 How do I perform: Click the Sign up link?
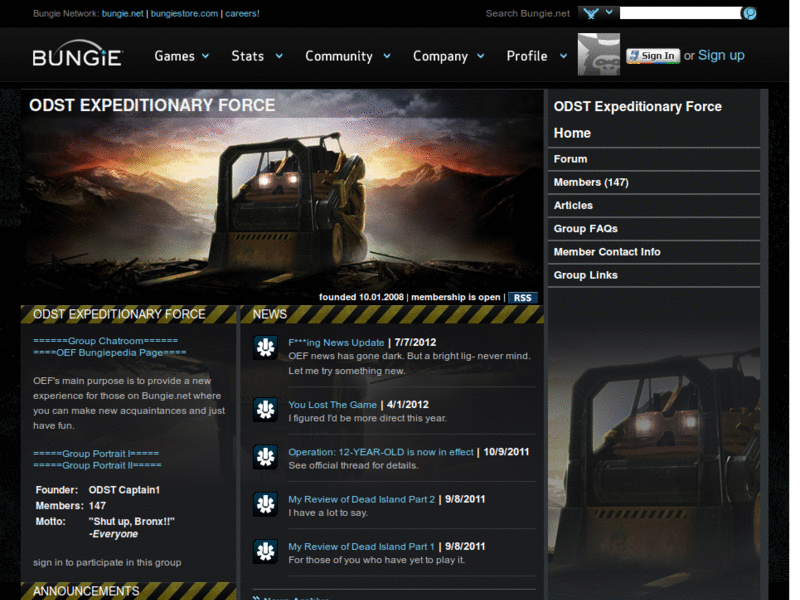(721, 55)
